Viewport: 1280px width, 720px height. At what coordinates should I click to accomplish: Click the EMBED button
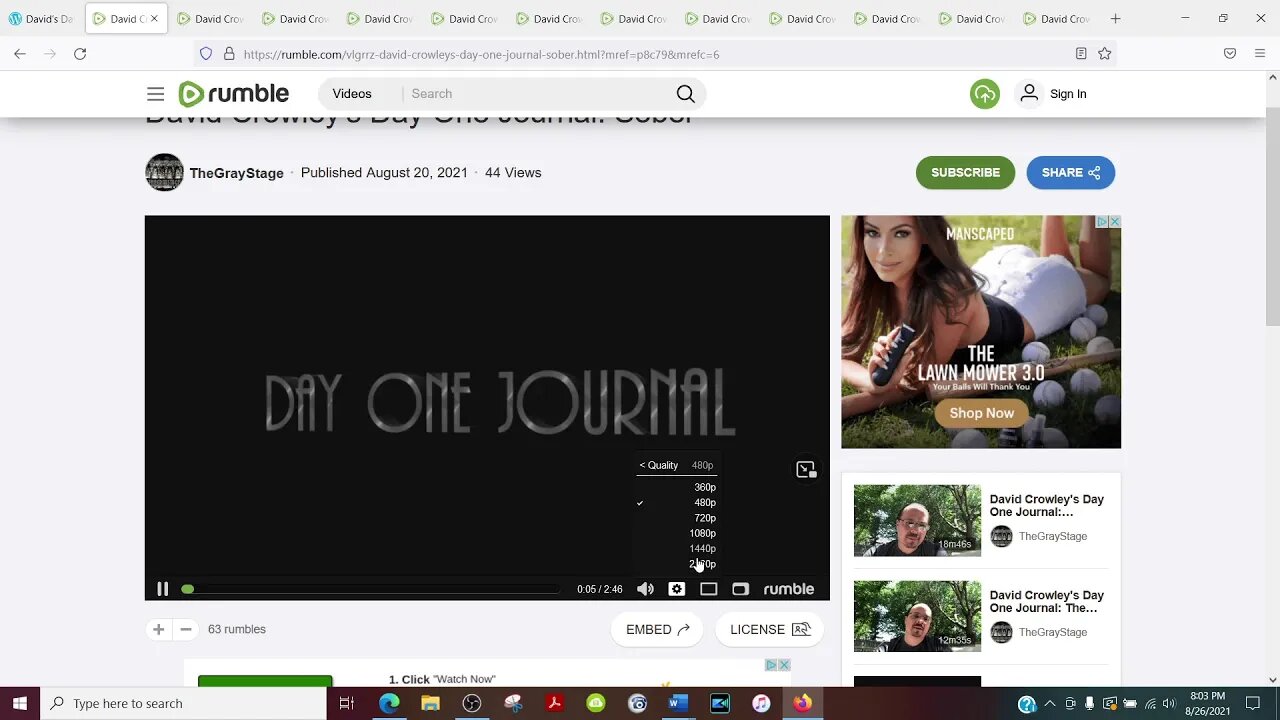point(657,629)
